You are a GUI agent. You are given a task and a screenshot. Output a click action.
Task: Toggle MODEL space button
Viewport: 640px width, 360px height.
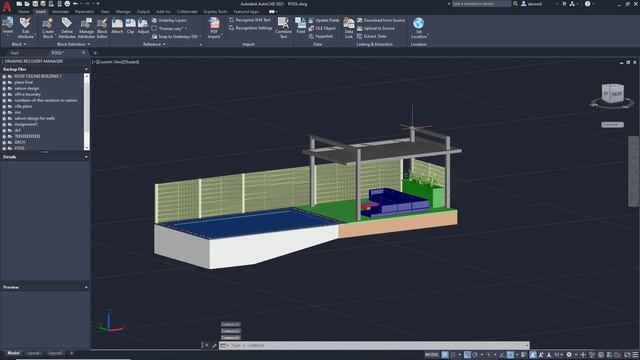[432, 355]
